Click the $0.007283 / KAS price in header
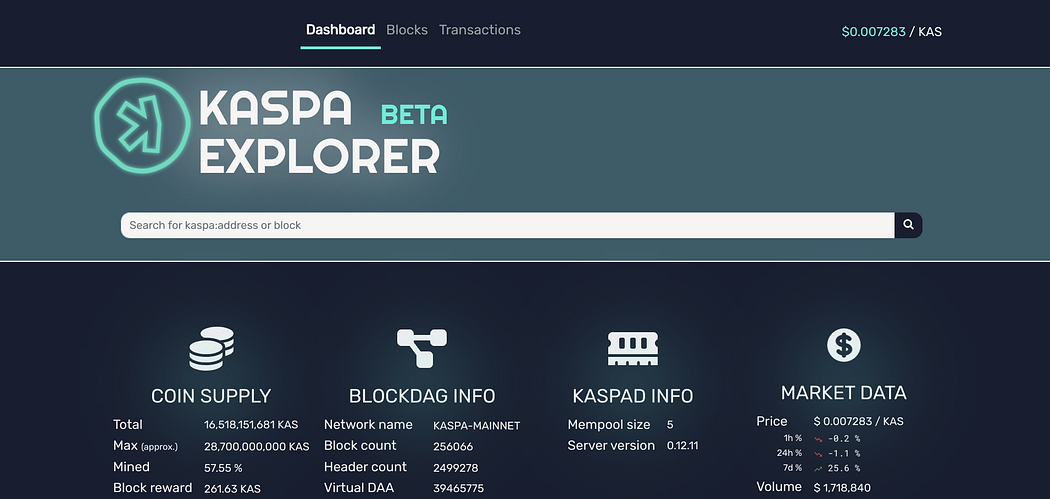The image size is (1050, 499). point(891,31)
